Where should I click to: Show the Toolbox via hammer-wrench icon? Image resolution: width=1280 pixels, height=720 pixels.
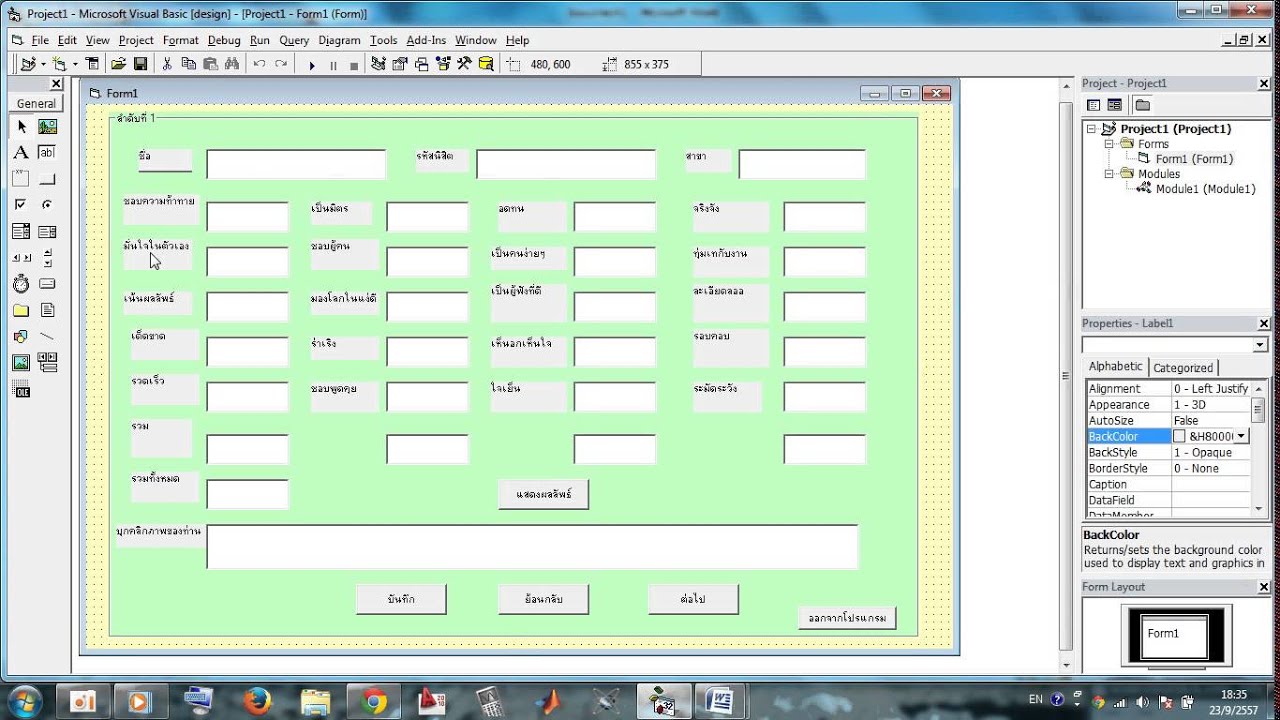464,64
